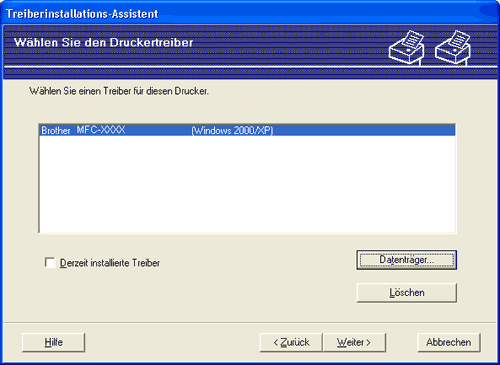Click the Löschen button to delete driver
The image size is (500, 365).
tap(407, 293)
